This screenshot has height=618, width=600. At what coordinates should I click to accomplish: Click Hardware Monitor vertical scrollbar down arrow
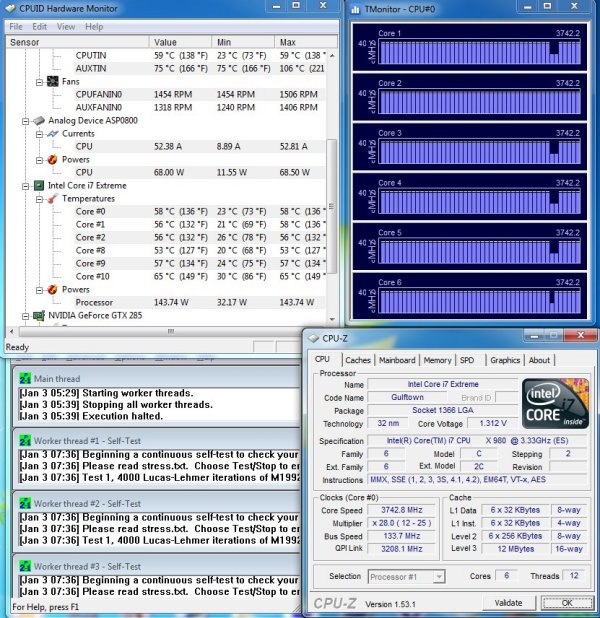click(332, 320)
